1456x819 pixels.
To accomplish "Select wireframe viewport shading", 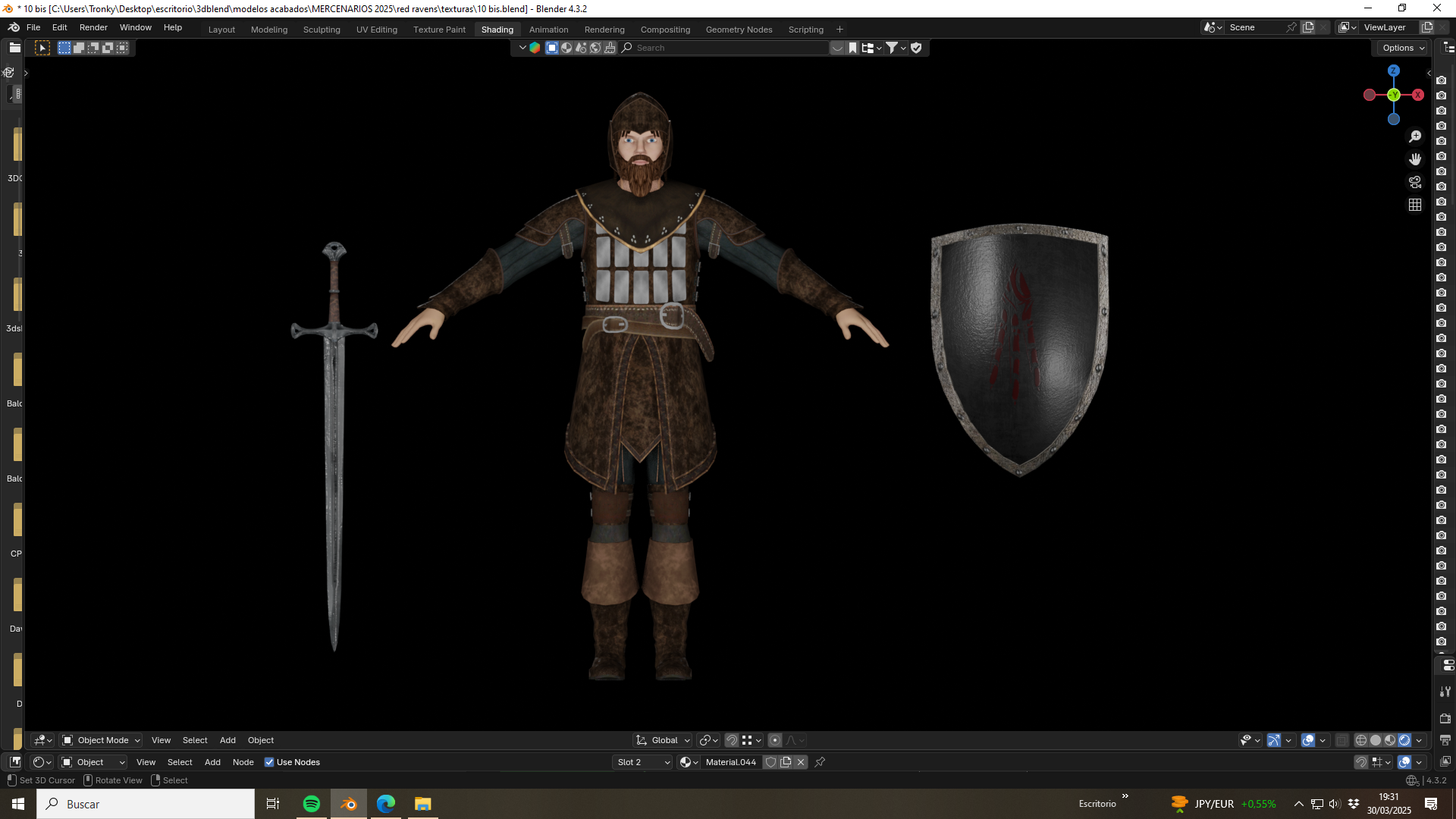I will [1361, 740].
